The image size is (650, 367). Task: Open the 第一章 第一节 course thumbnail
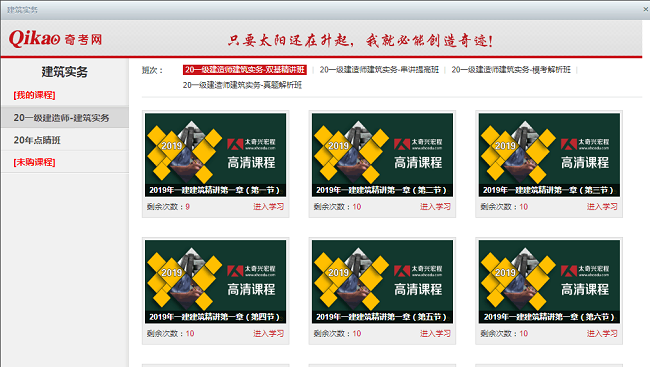point(215,155)
